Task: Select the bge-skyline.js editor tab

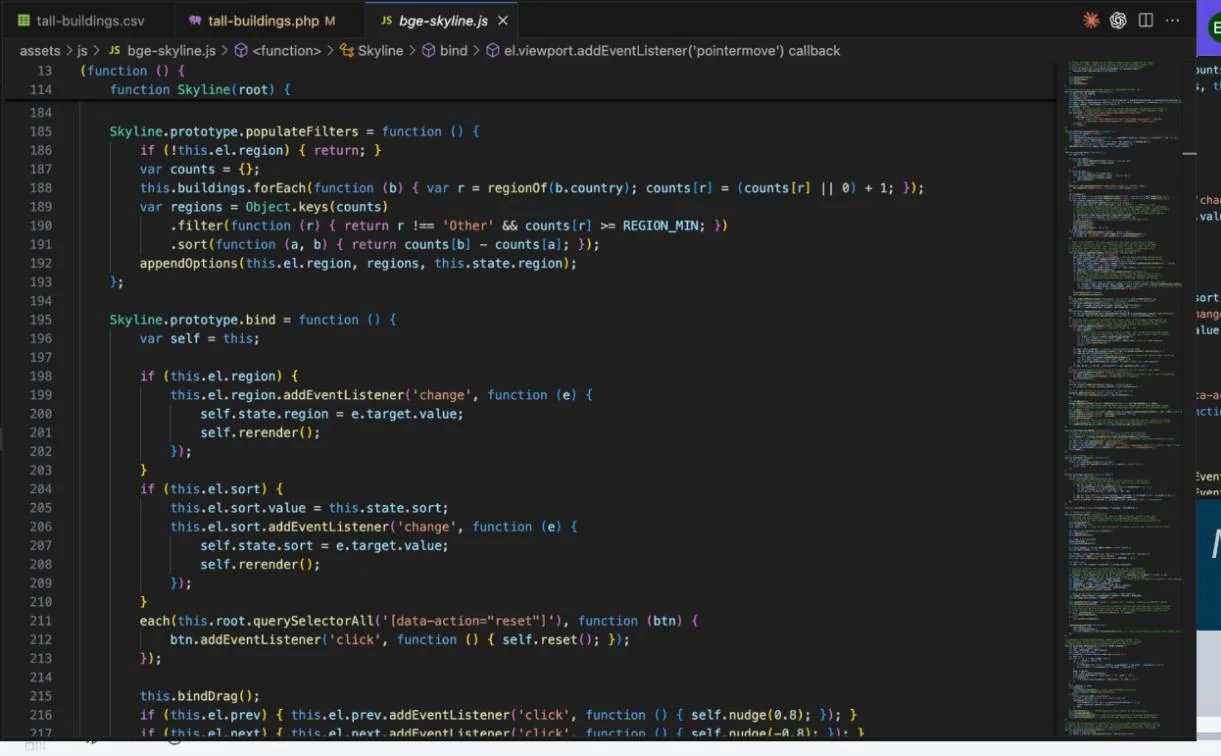Action: coord(443,20)
